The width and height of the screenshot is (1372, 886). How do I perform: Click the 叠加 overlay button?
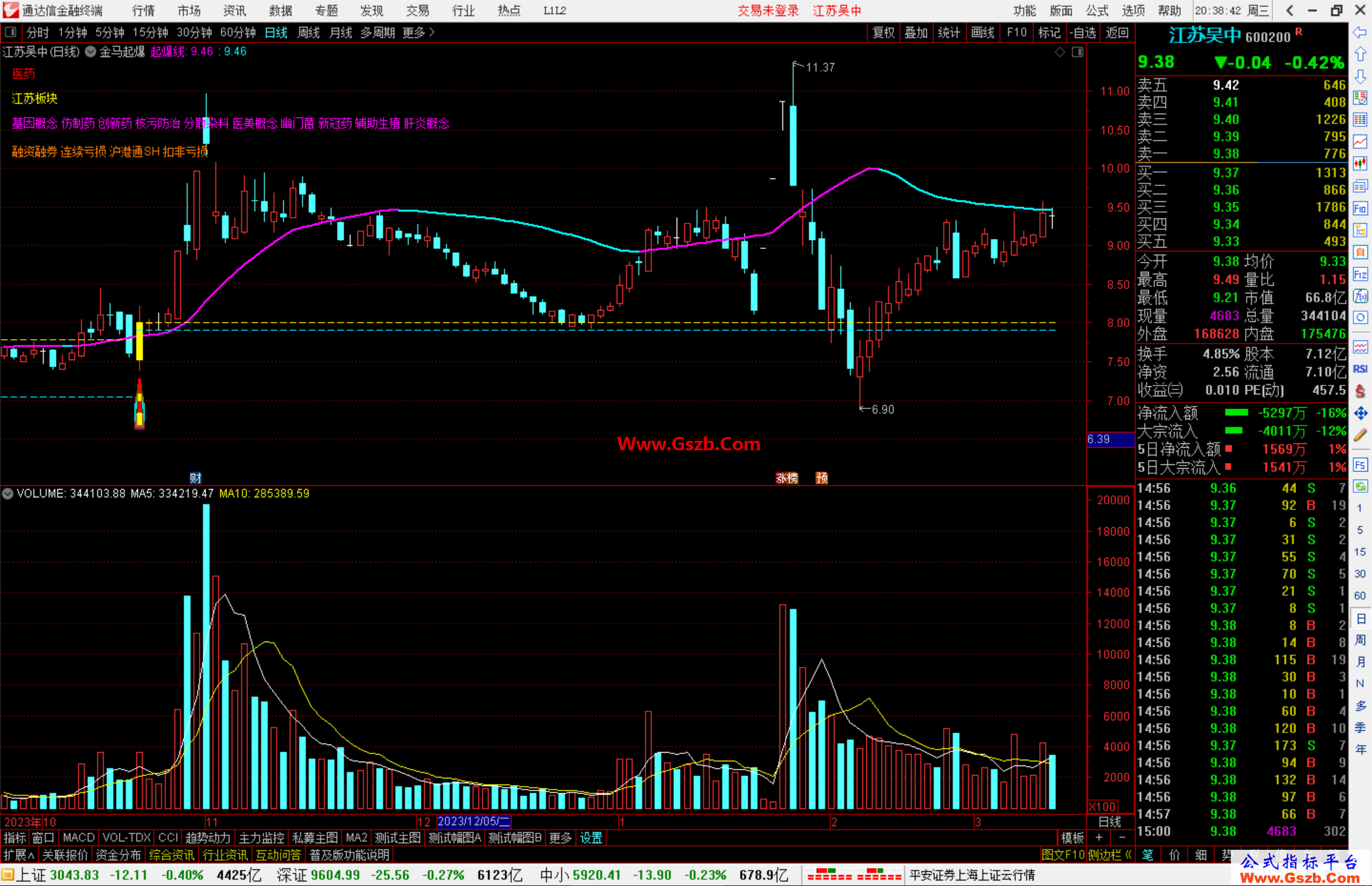pos(916,32)
